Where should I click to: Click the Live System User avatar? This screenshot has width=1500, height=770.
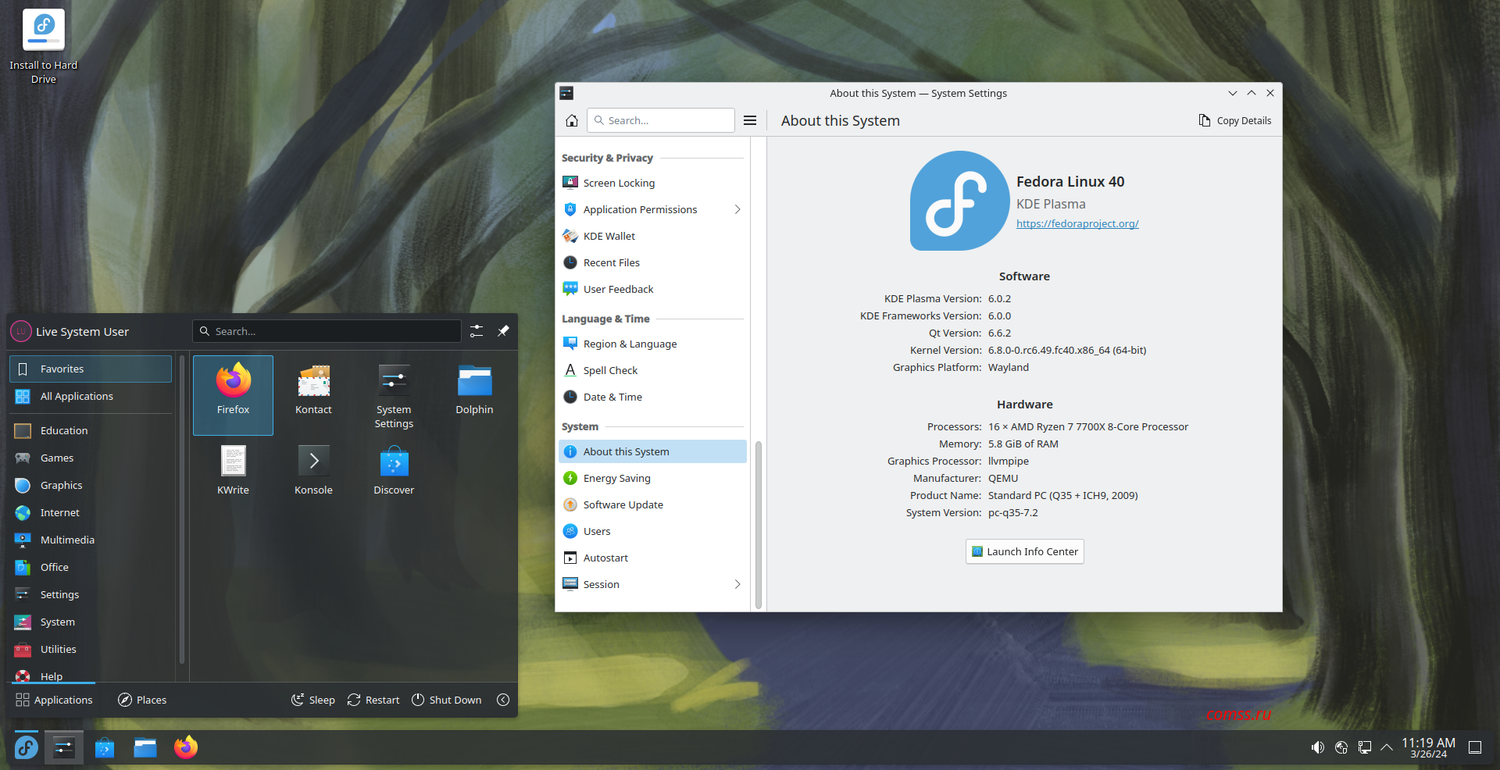[x=20, y=331]
